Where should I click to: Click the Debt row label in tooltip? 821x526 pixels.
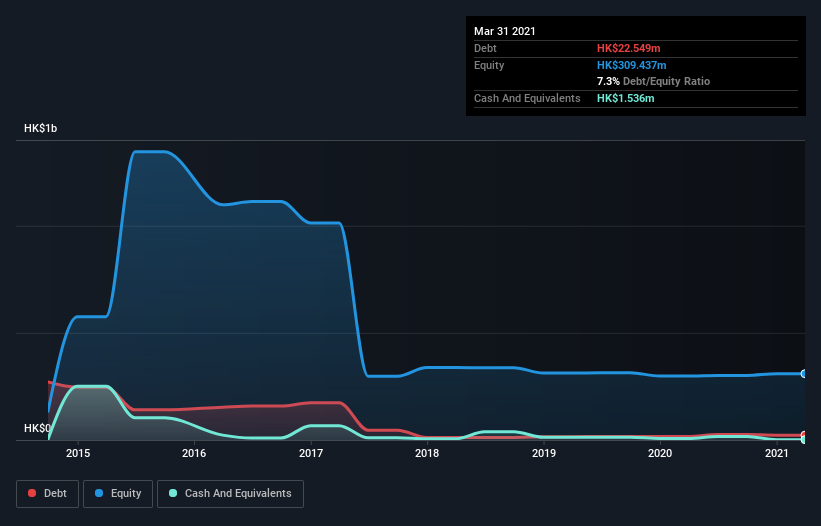click(485, 48)
